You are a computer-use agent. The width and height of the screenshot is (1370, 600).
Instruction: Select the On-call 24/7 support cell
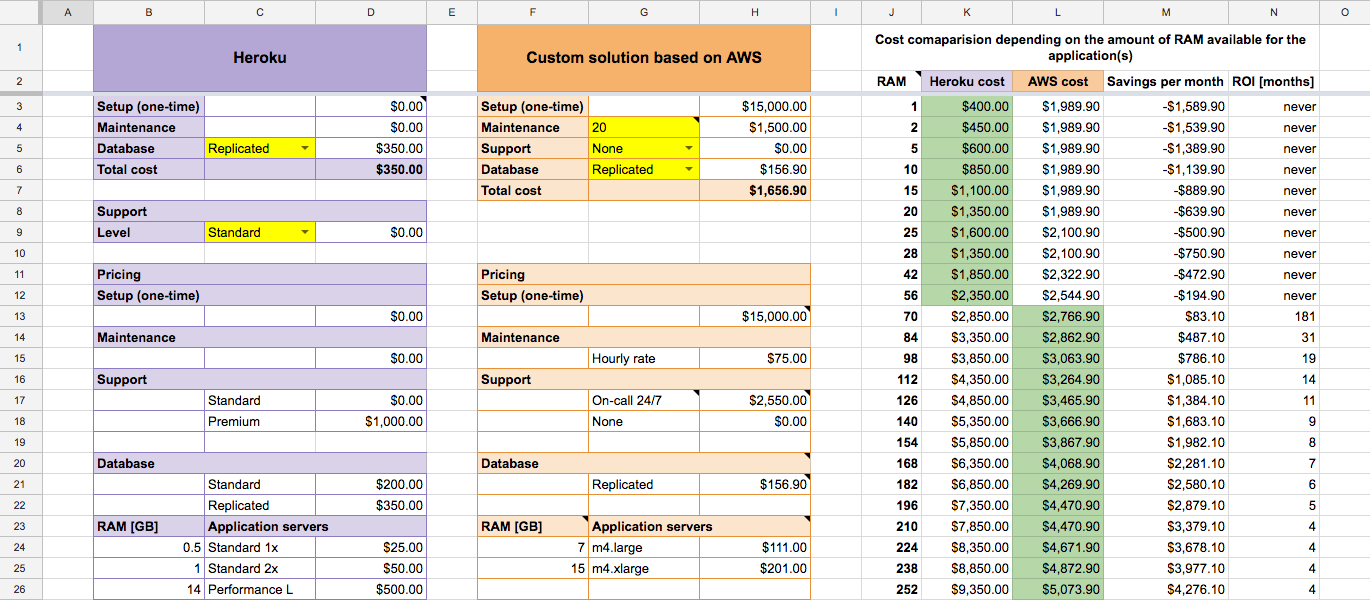[643, 400]
